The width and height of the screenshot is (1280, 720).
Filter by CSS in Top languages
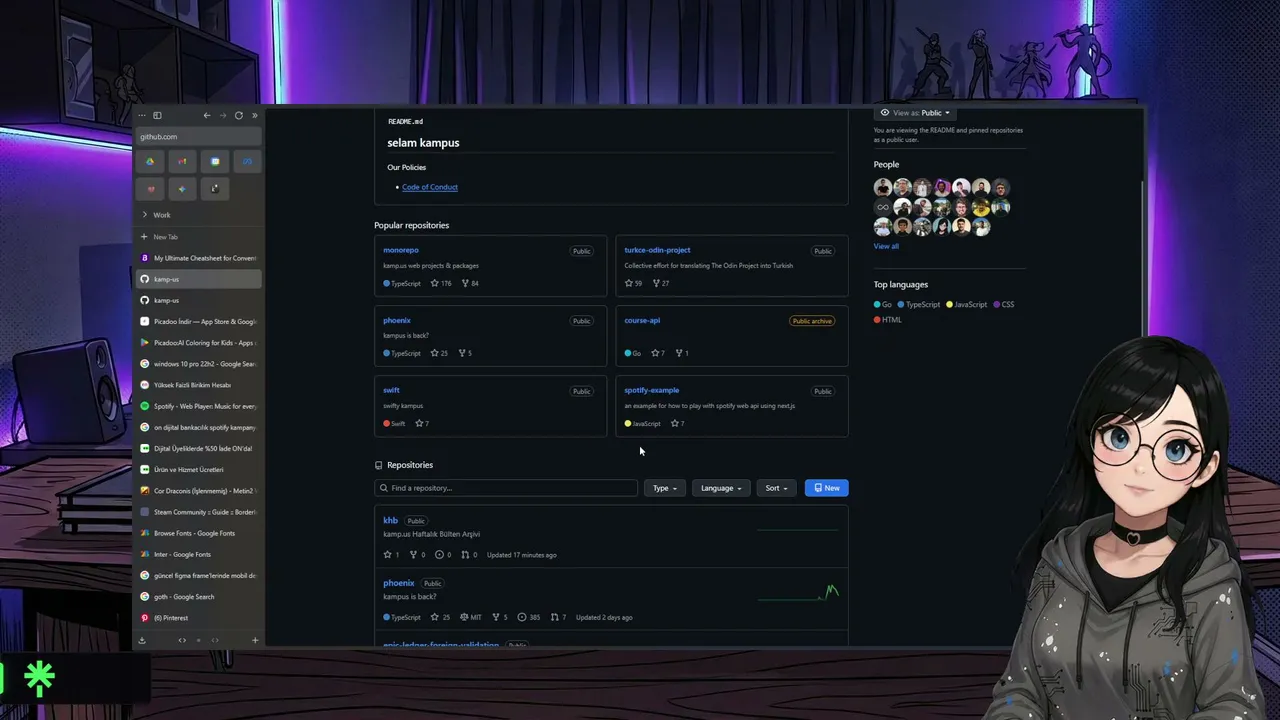(x=1004, y=304)
